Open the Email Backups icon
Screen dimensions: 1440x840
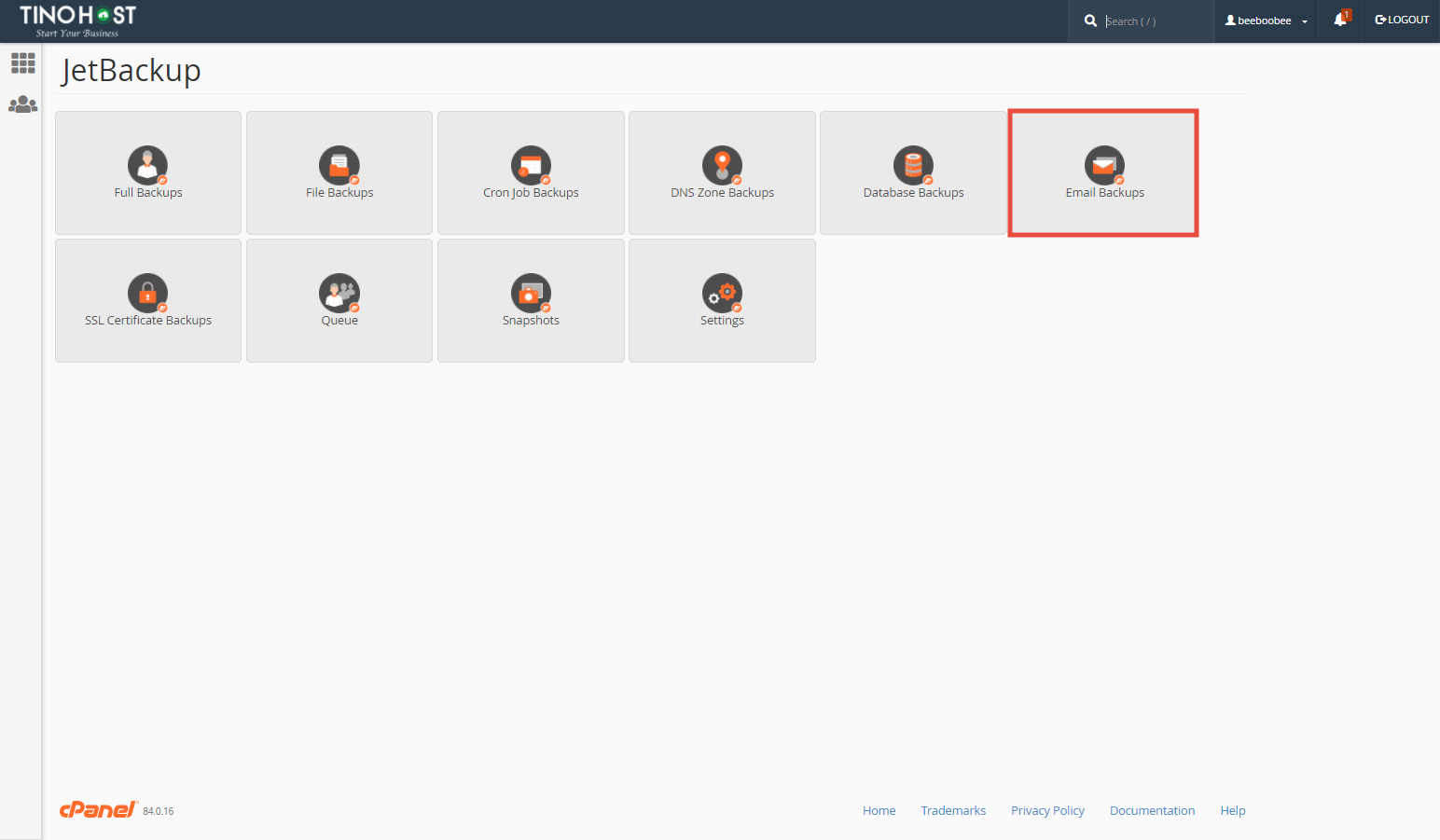pos(1105,166)
